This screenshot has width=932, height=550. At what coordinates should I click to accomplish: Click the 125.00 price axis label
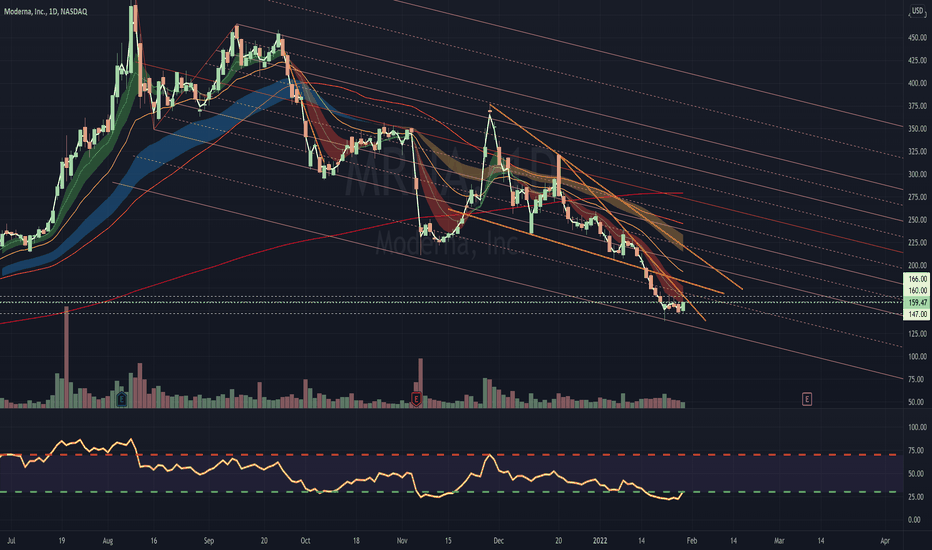(917, 334)
